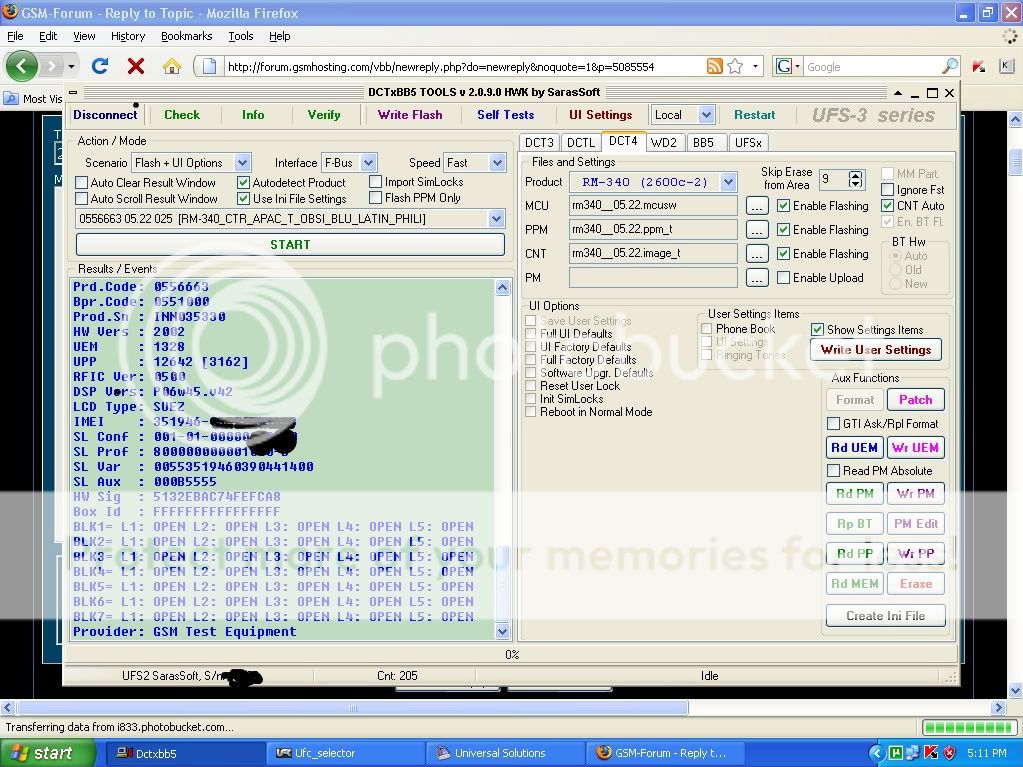The image size is (1023, 767).
Task: Enable Flash PPM Only checkbox
Action: pos(375,198)
